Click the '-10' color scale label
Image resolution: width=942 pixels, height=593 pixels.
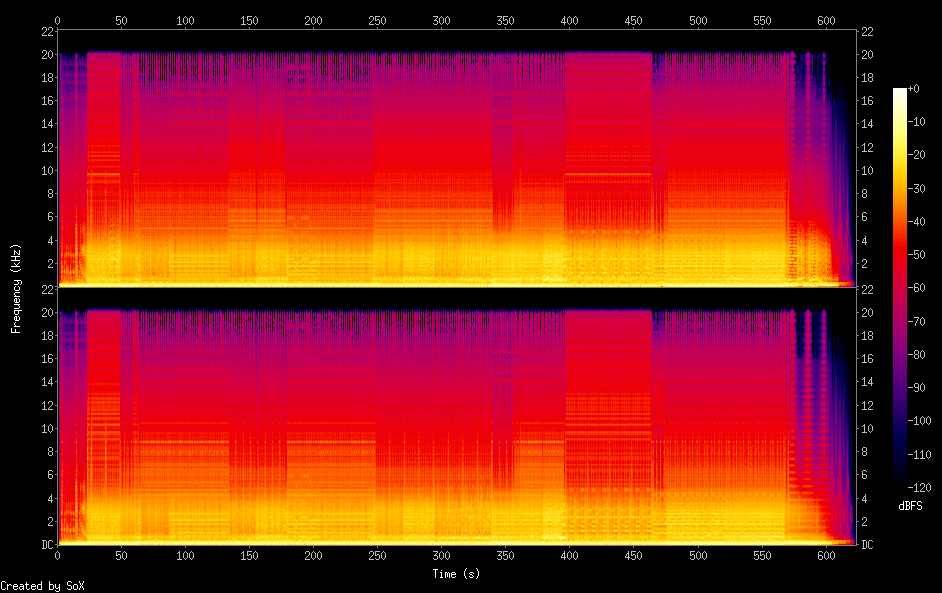916,122
